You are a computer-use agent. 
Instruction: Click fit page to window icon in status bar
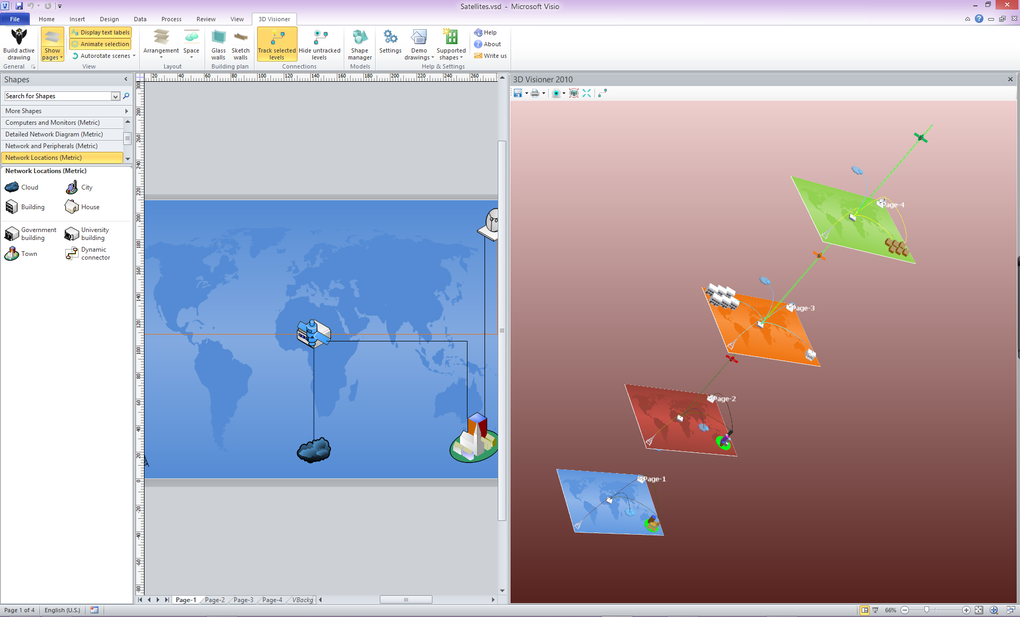[x=978, y=610]
